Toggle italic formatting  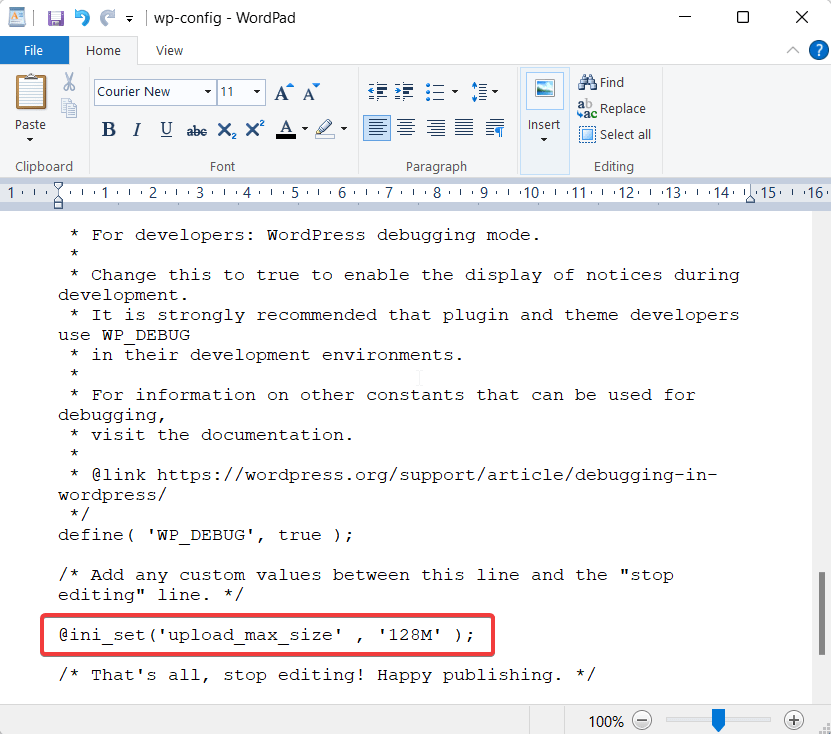coord(137,129)
